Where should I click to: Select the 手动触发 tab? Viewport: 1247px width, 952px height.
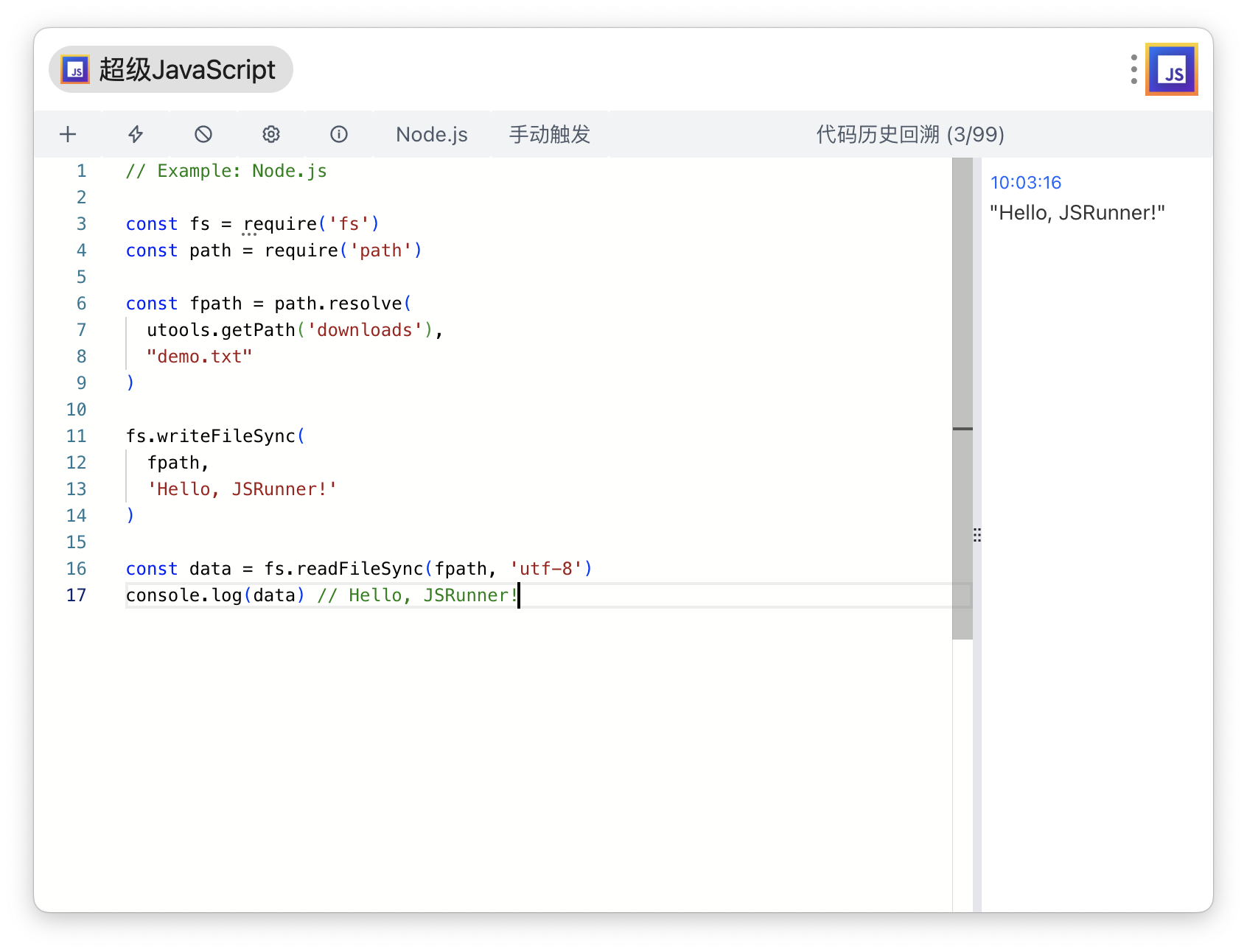pyautogui.click(x=549, y=134)
